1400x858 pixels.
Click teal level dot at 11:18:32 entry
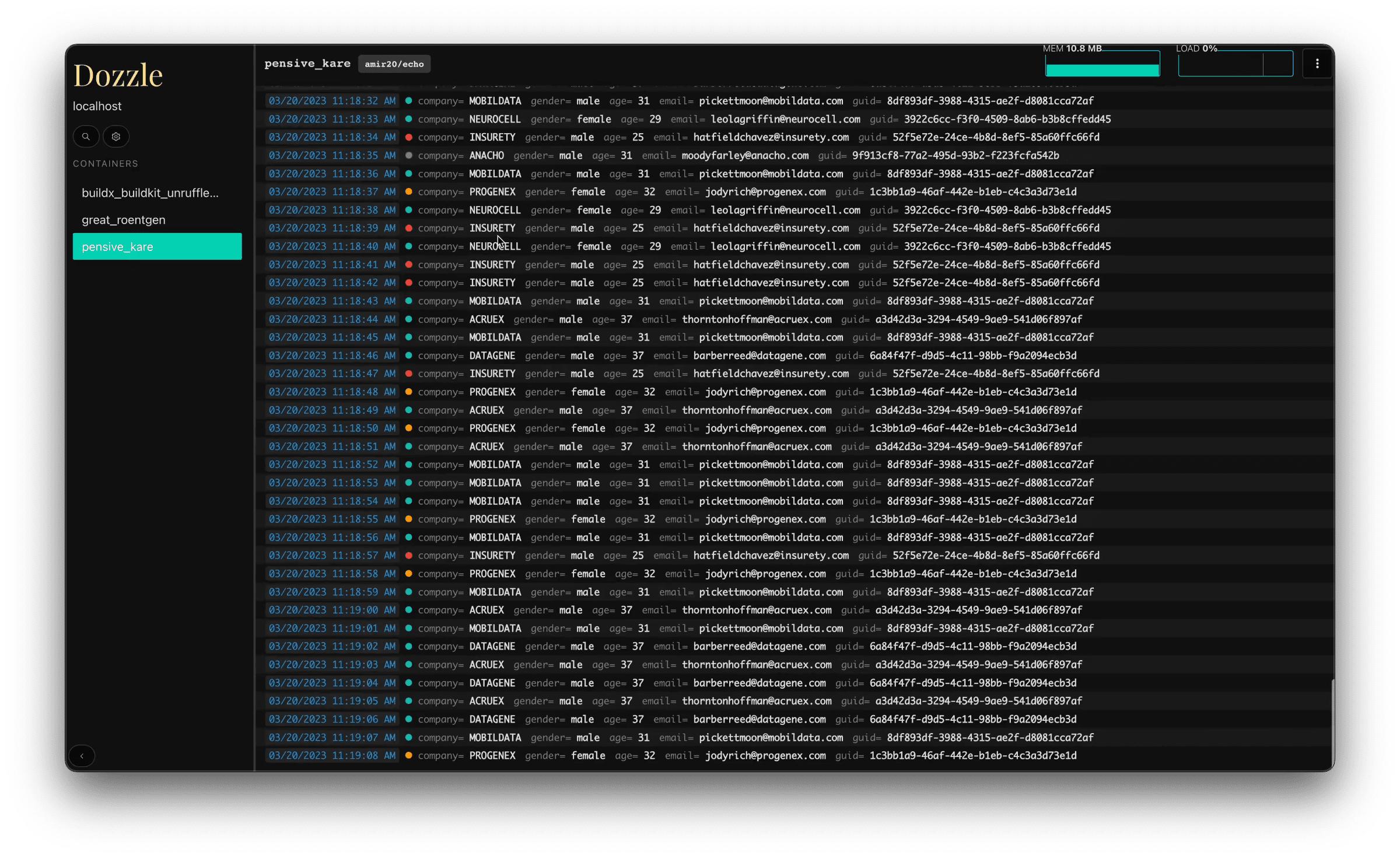click(409, 101)
